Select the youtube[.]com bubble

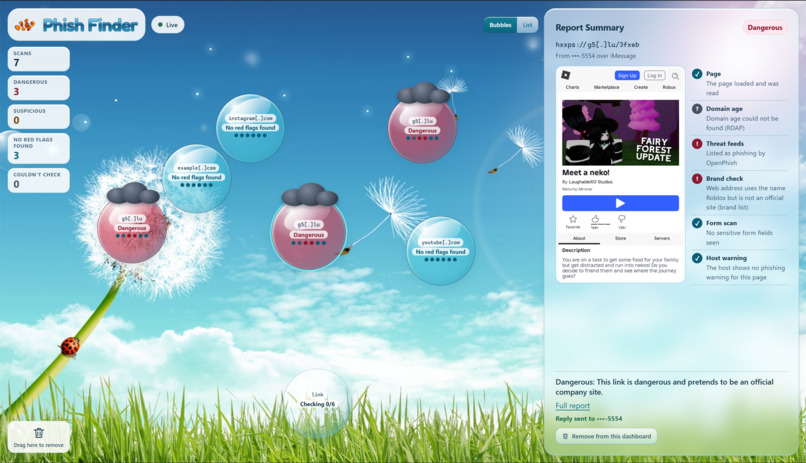coord(441,251)
